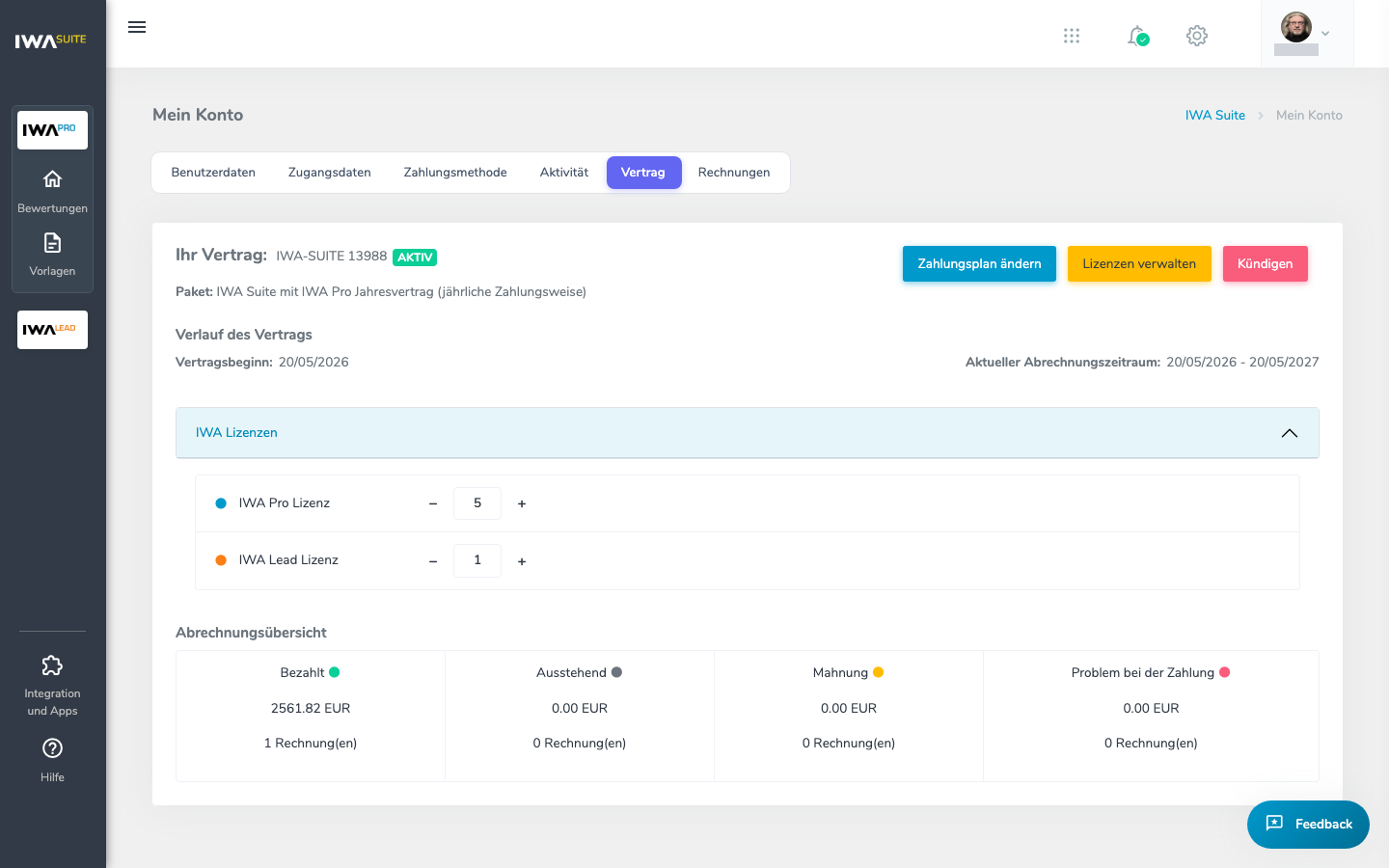Expand the user account dropdown arrow
Screen dimensions: 1389x868
tap(1325, 34)
